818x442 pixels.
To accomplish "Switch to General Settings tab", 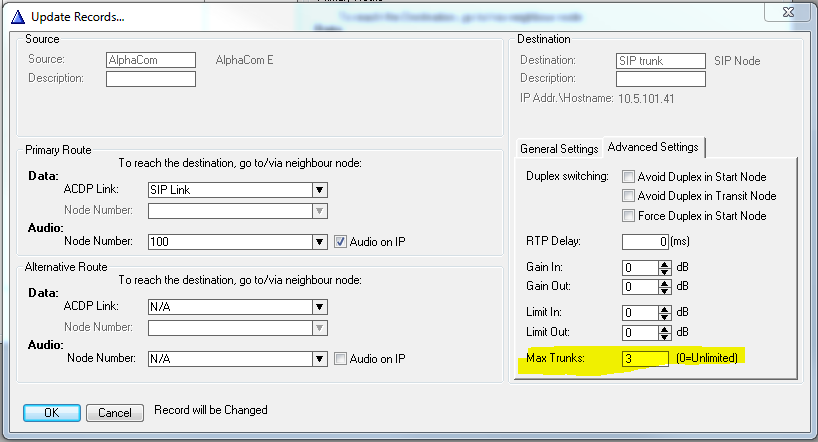I will click(559, 149).
